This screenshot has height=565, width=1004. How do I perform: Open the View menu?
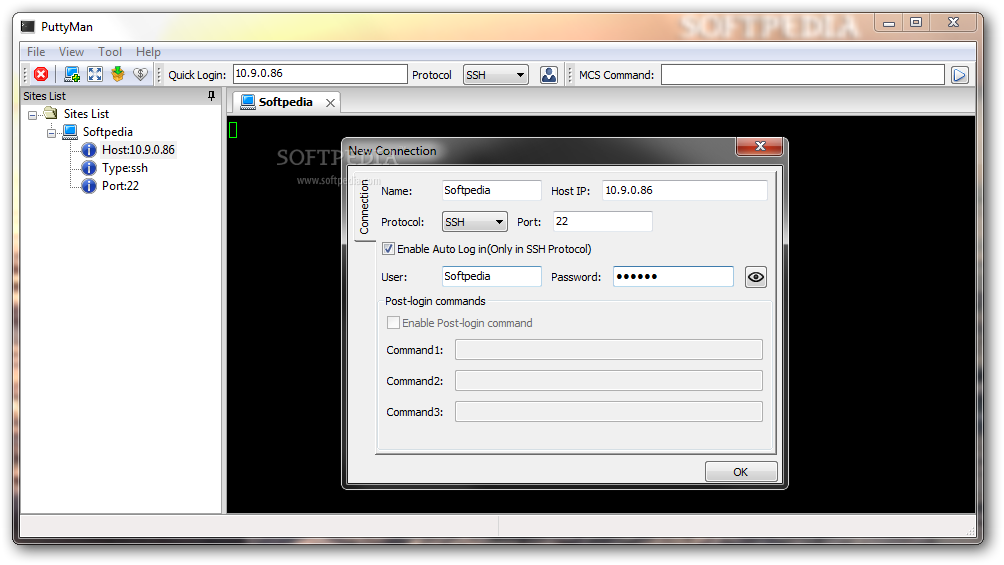71,52
